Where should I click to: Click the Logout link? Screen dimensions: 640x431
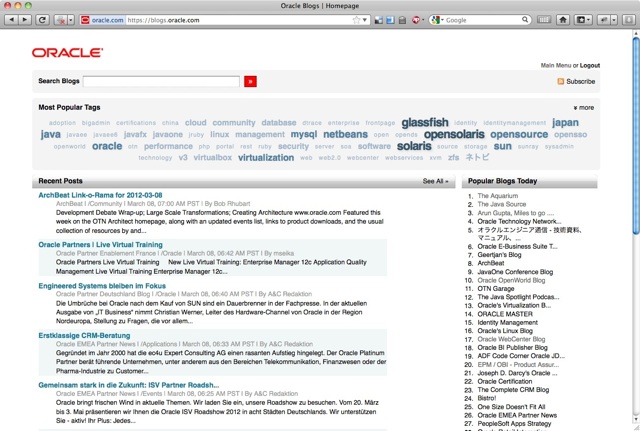click(589, 65)
